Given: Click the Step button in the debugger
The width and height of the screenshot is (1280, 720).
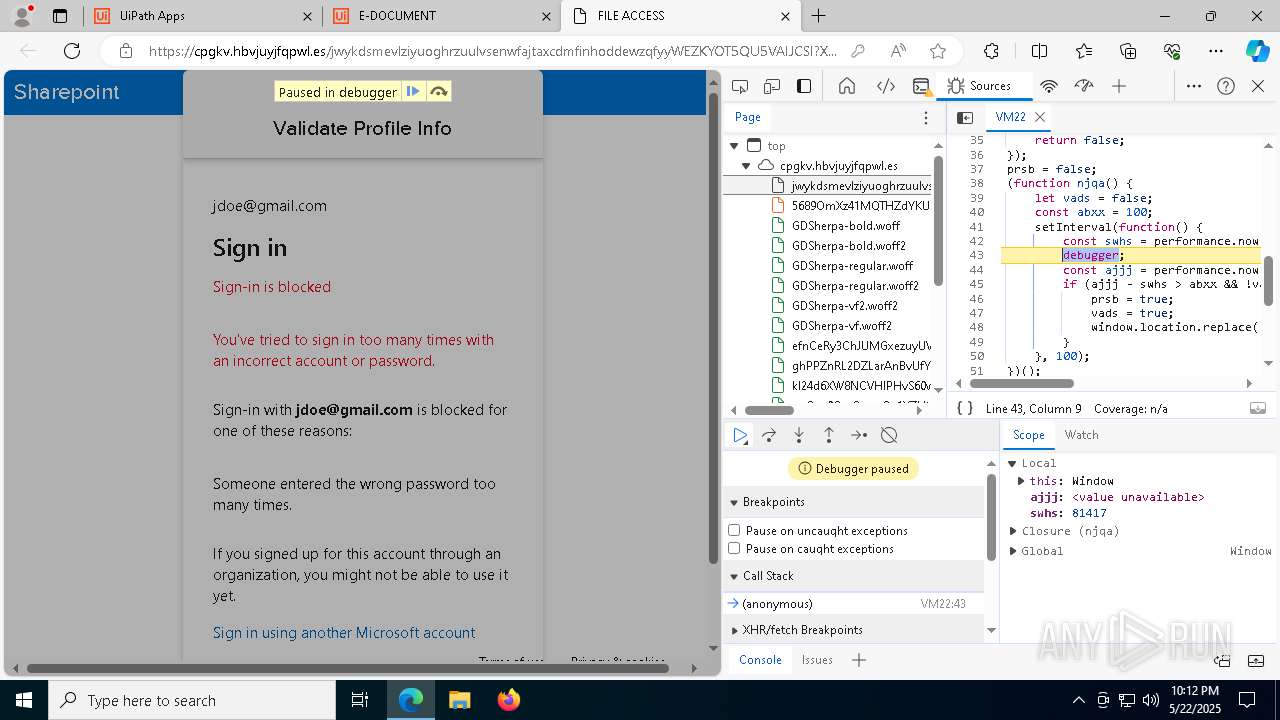Looking at the screenshot, I should [859, 435].
